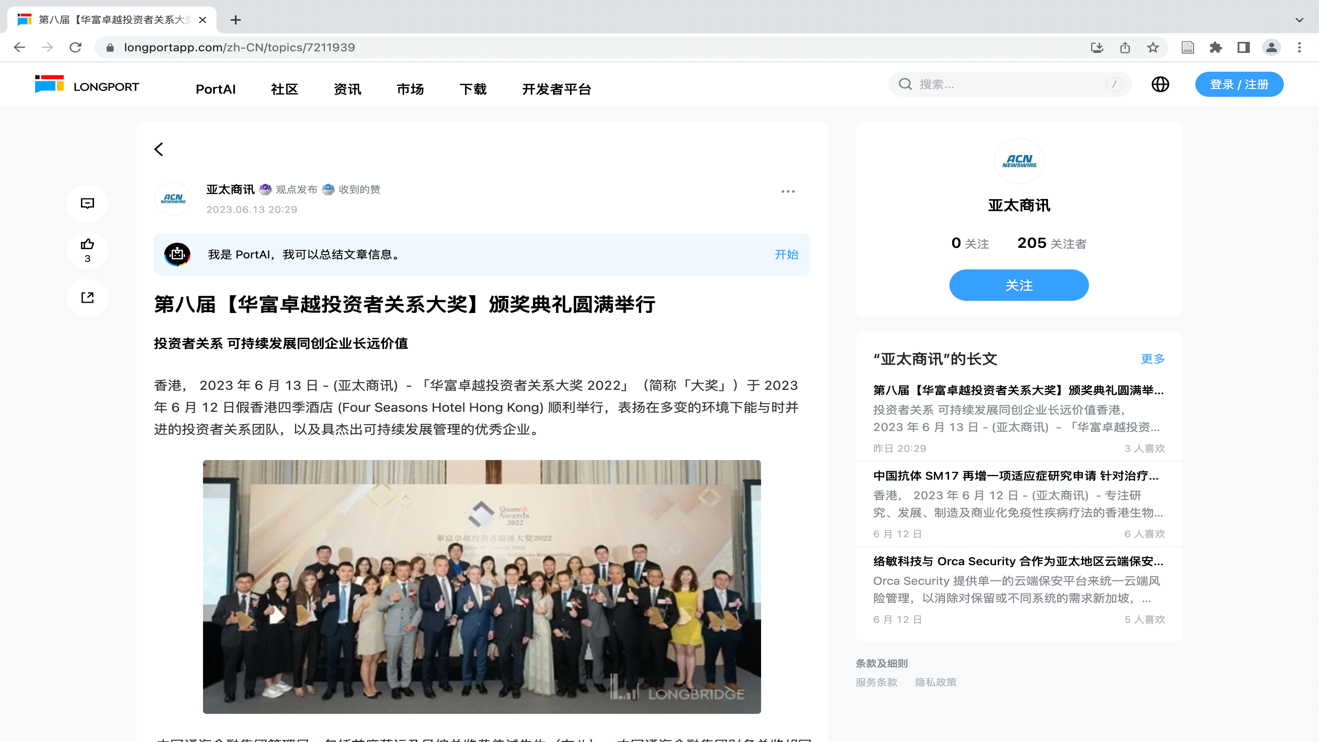Go back with the article back chevron

pyautogui.click(x=159, y=149)
